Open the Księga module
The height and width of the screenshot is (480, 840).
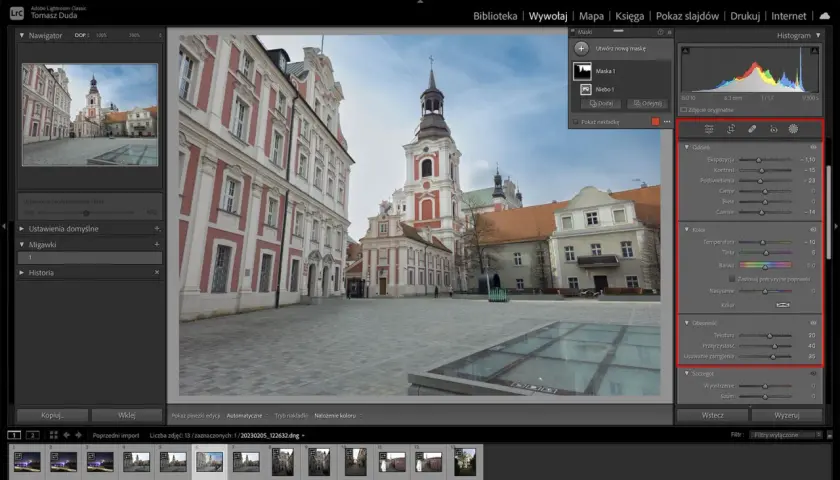tap(629, 16)
